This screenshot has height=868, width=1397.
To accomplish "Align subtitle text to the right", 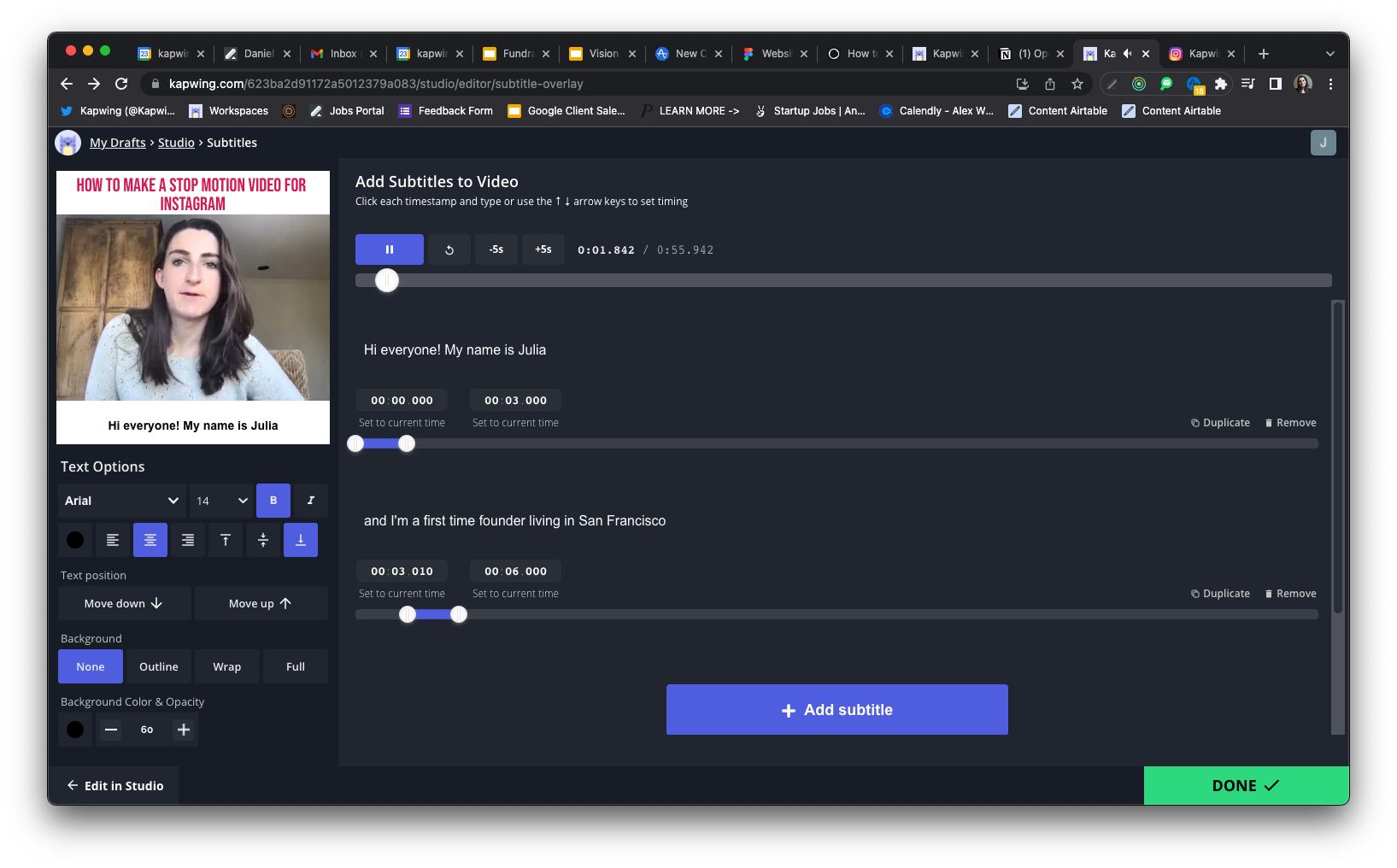I will (x=188, y=540).
